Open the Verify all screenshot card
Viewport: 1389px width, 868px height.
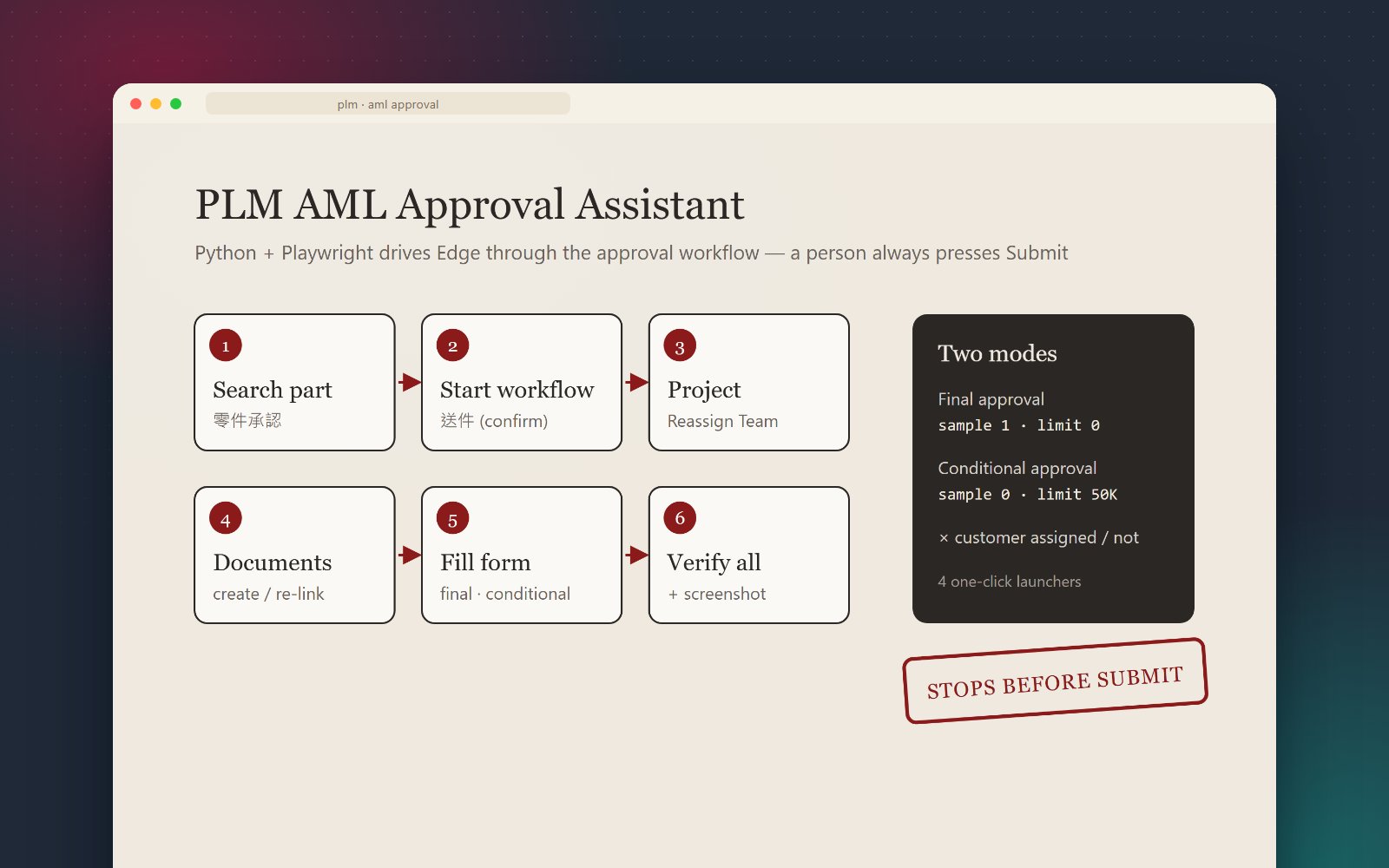[749, 555]
